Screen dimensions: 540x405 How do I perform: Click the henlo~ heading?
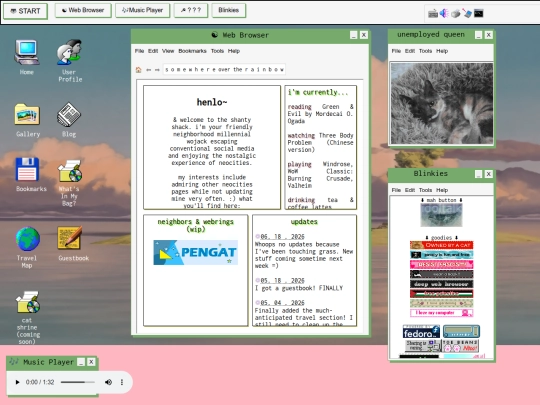pyautogui.click(x=212, y=102)
